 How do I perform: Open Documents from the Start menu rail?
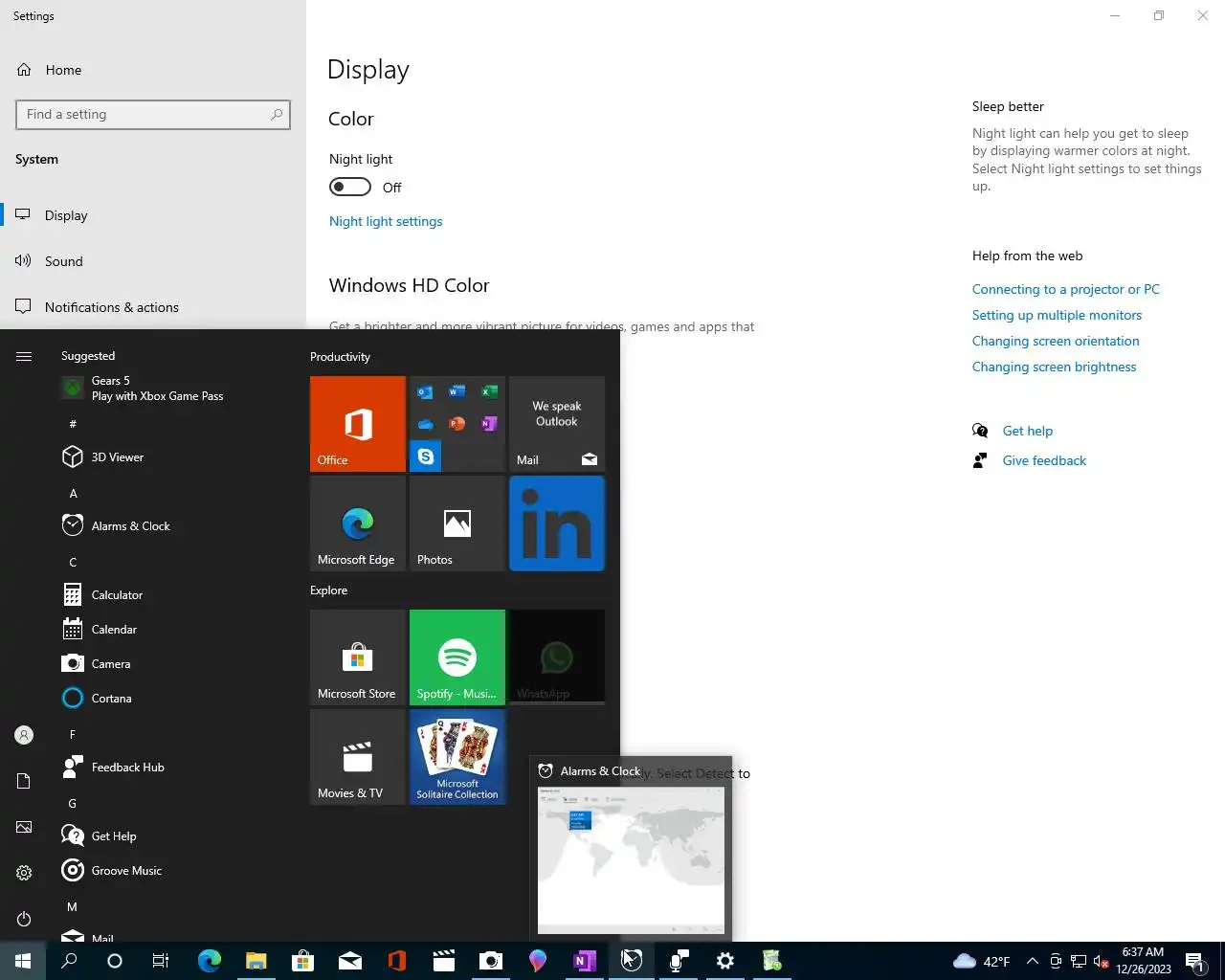[24, 781]
